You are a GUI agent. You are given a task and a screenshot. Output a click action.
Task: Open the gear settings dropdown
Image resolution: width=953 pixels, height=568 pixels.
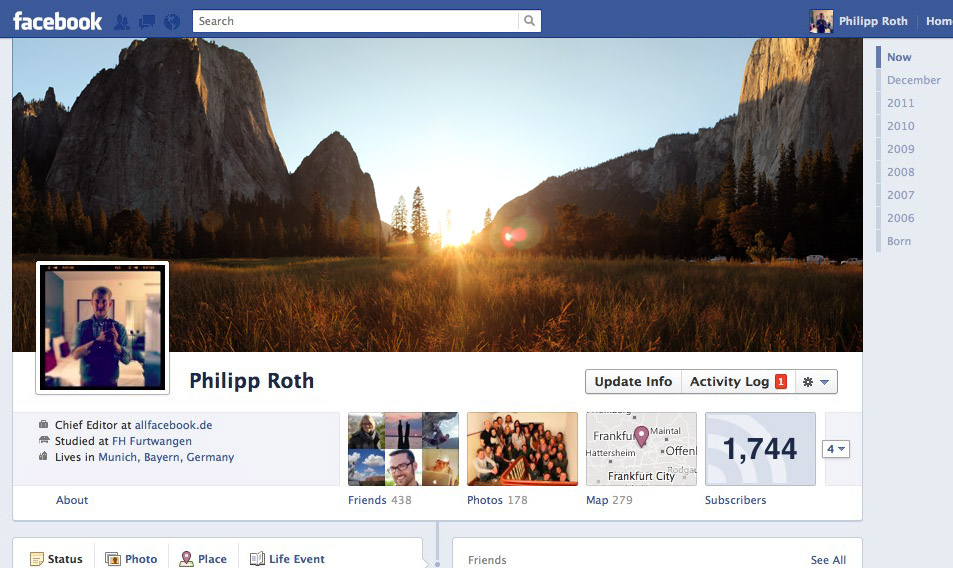[x=814, y=382]
